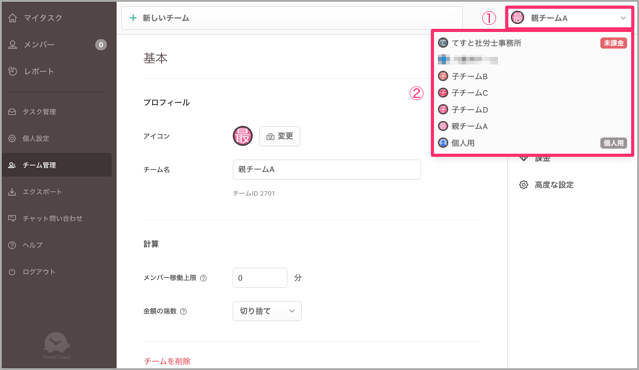The image size is (639, 370).
Task: Click the help icon next to 金額の端数
Action: (x=183, y=311)
